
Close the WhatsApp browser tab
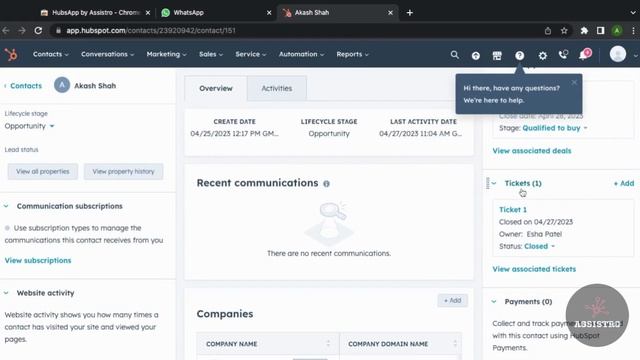point(269,13)
